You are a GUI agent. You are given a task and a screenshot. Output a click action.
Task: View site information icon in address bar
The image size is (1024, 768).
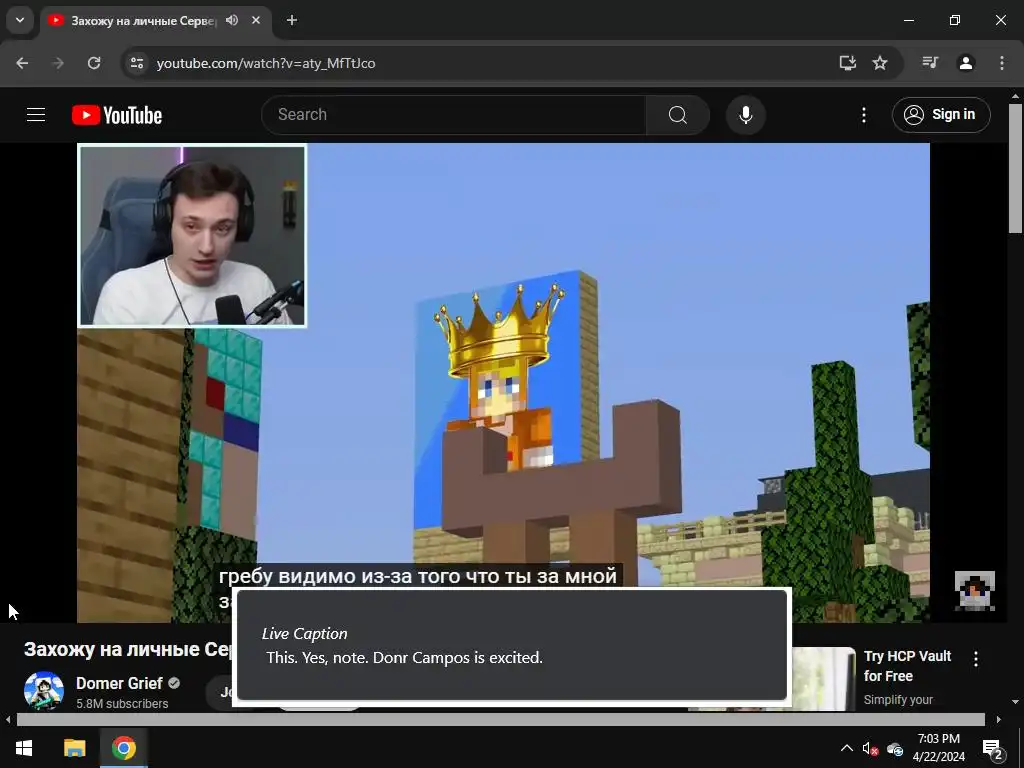coord(136,63)
